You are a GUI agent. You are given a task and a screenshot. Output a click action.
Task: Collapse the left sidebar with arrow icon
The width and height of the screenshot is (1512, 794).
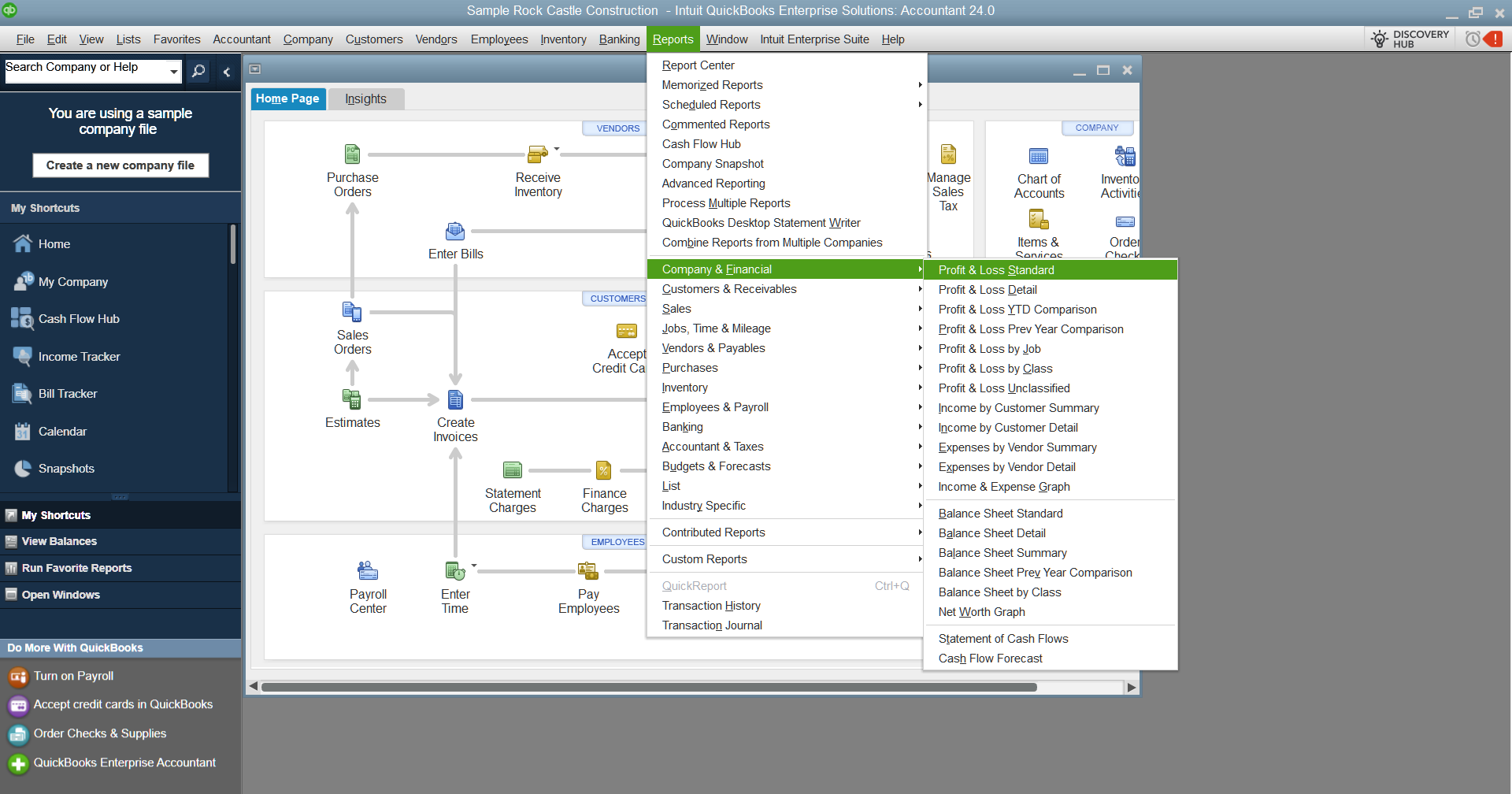[227, 72]
